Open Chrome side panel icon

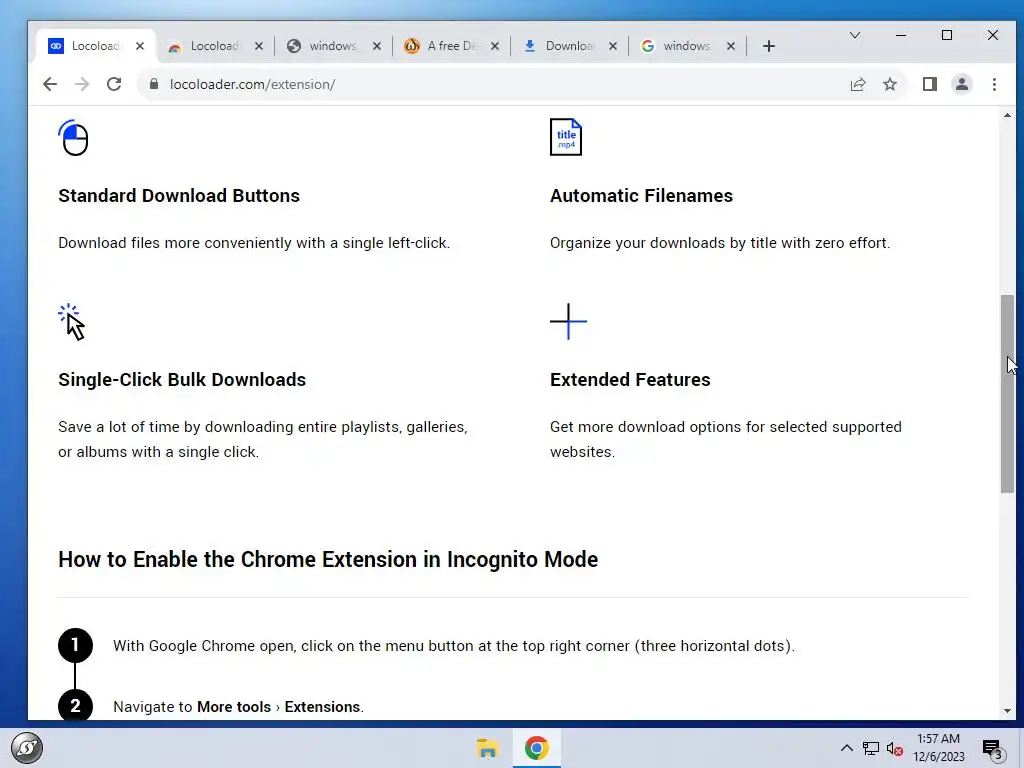[x=929, y=84]
